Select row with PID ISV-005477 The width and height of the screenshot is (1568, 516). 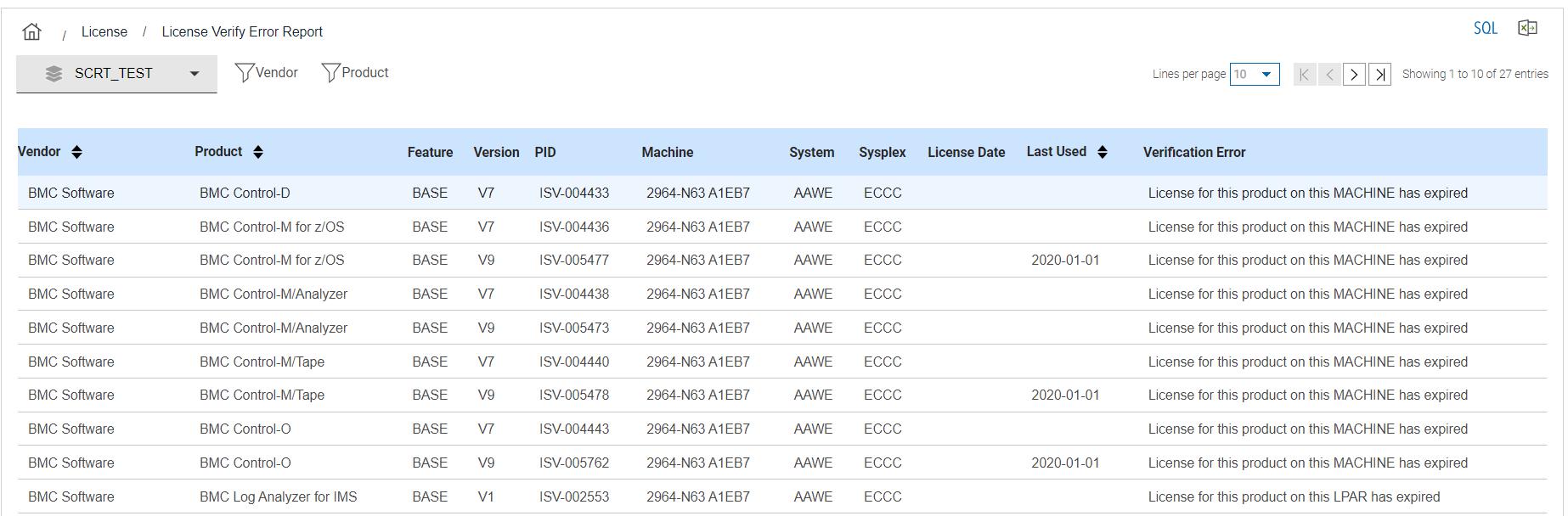click(x=573, y=261)
